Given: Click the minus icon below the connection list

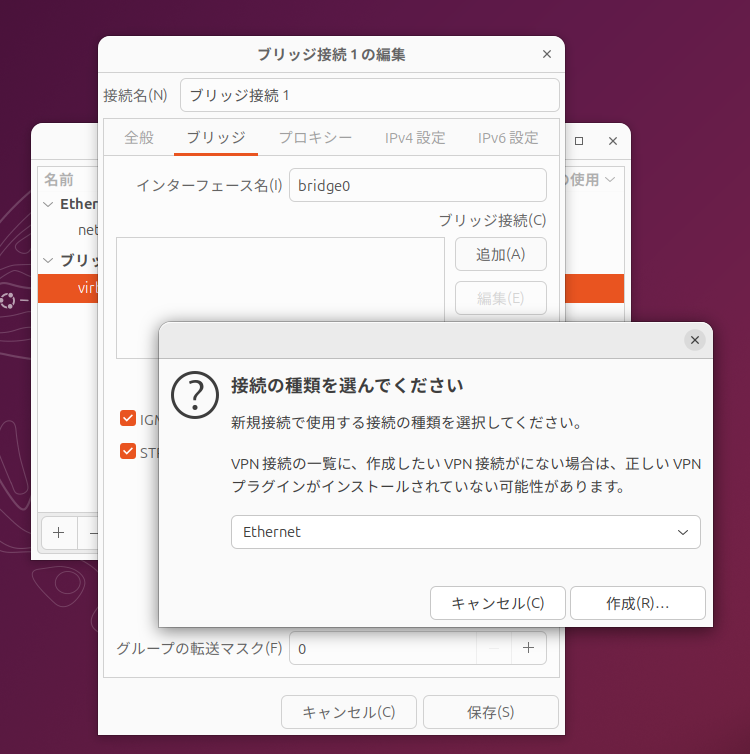Looking at the screenshot, I should click(93, 533).
